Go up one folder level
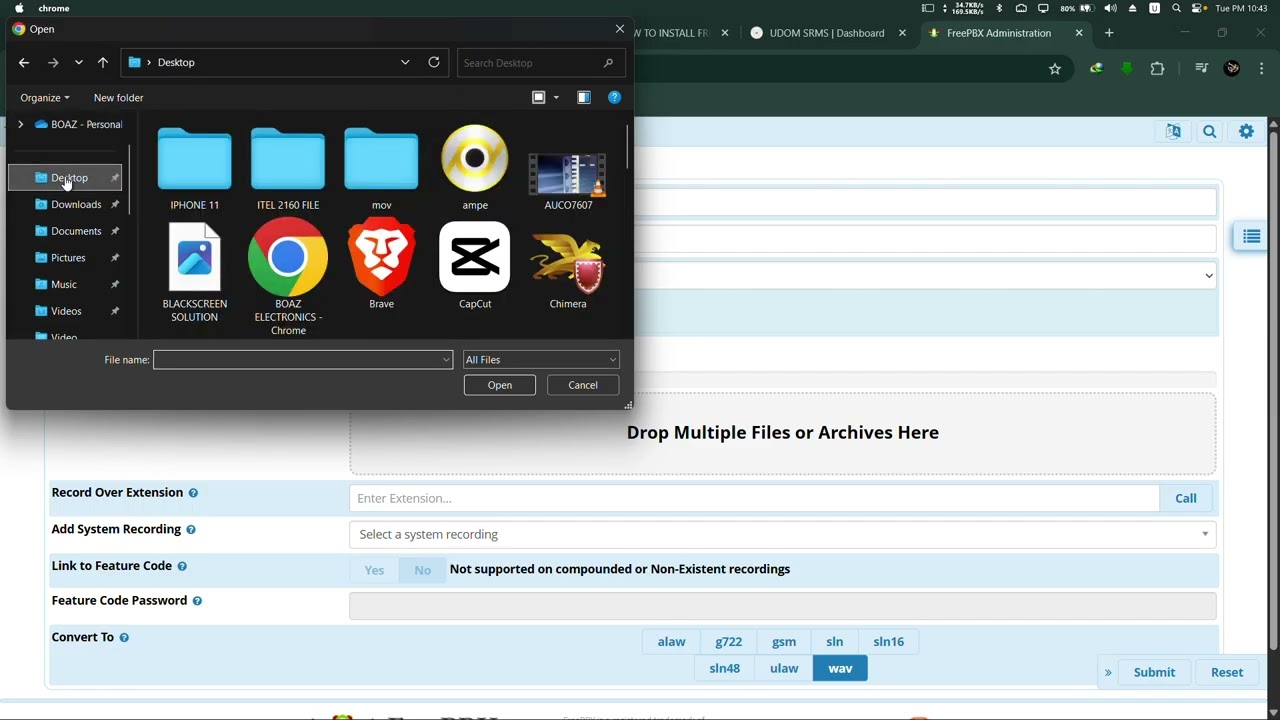The height and width of the screenshot is (720, 1280). coord(103,63)
